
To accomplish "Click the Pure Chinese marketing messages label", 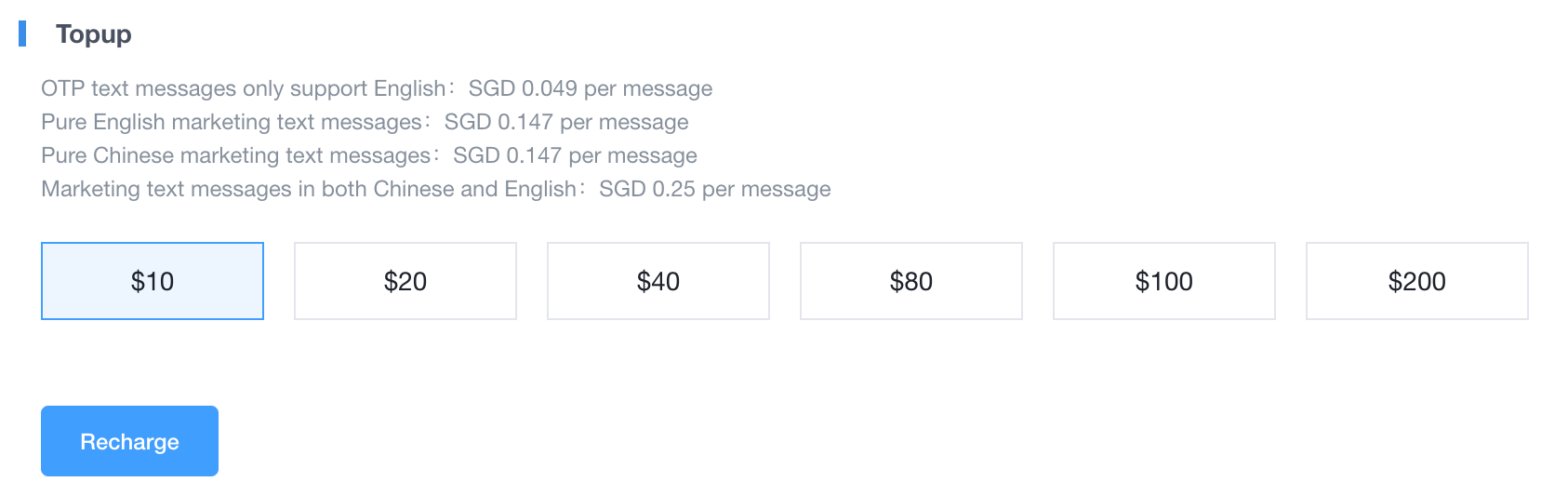I will click(x=236, y=155).
